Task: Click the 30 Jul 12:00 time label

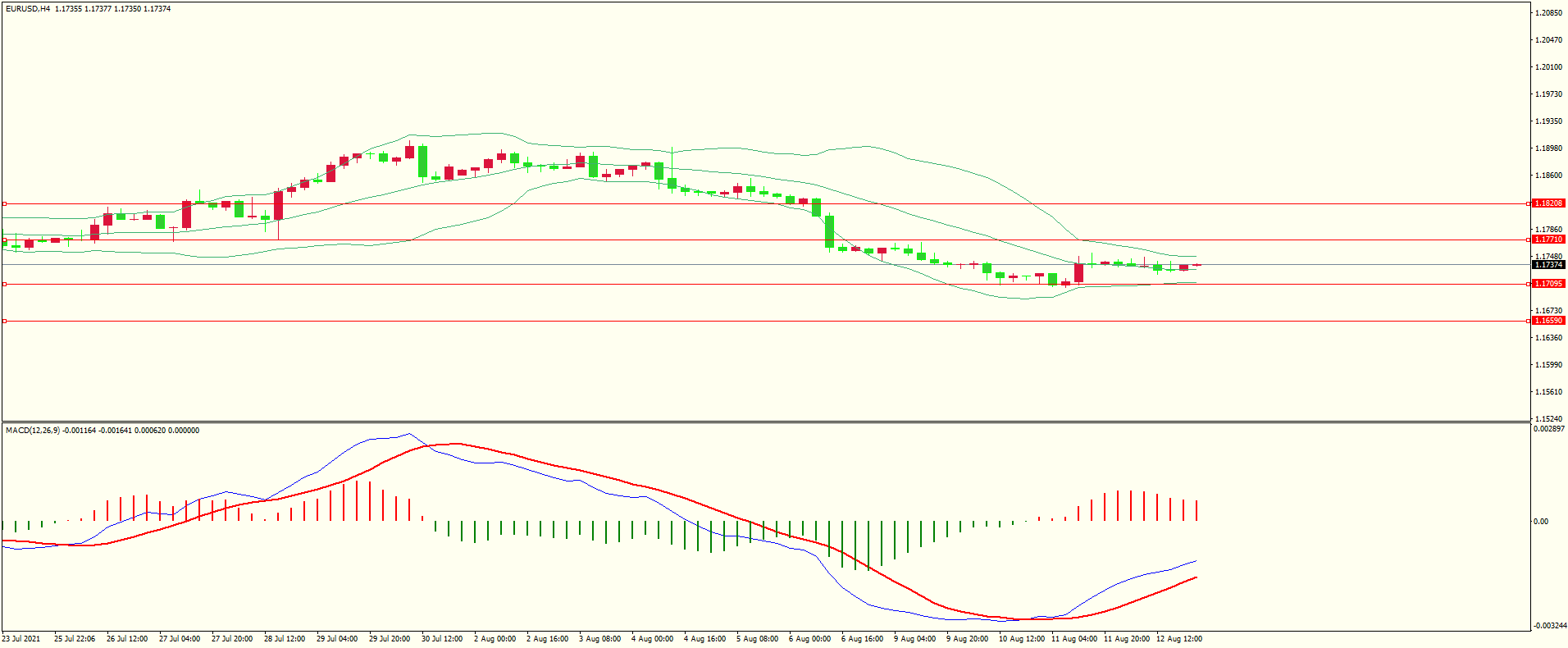Action: (442, 639)
